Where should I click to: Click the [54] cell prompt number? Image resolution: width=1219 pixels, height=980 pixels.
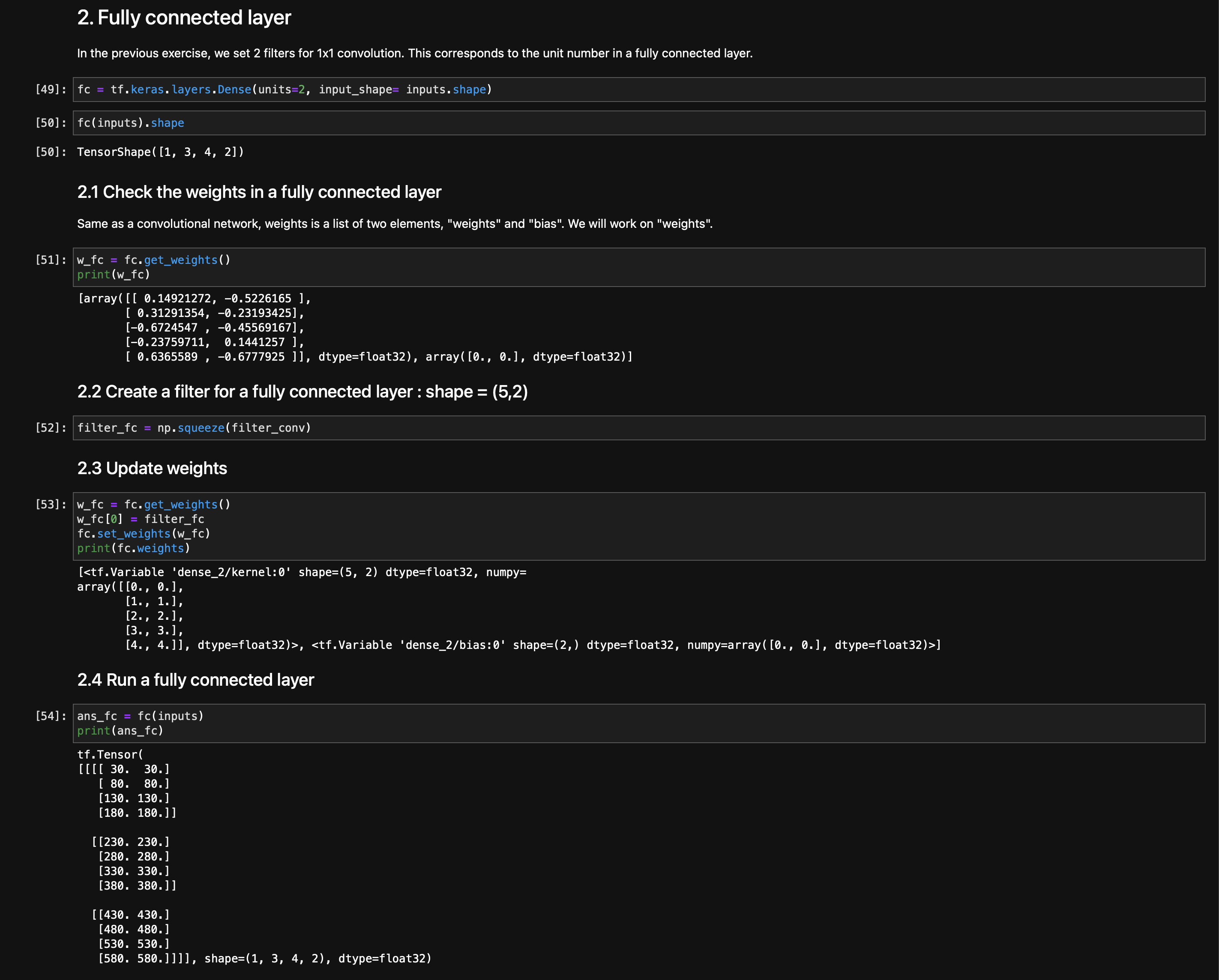point(51,716)
